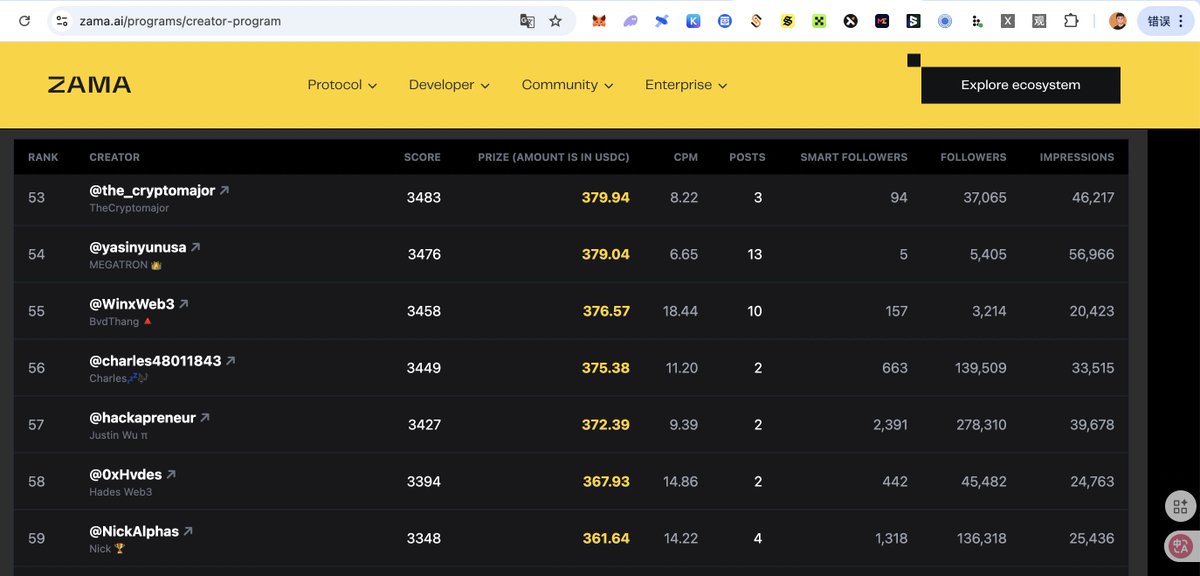The width and height of the screenshot is (1200, 576).
Task: Open arrow icon next to @hackapreneur
Action: (205, 418)
